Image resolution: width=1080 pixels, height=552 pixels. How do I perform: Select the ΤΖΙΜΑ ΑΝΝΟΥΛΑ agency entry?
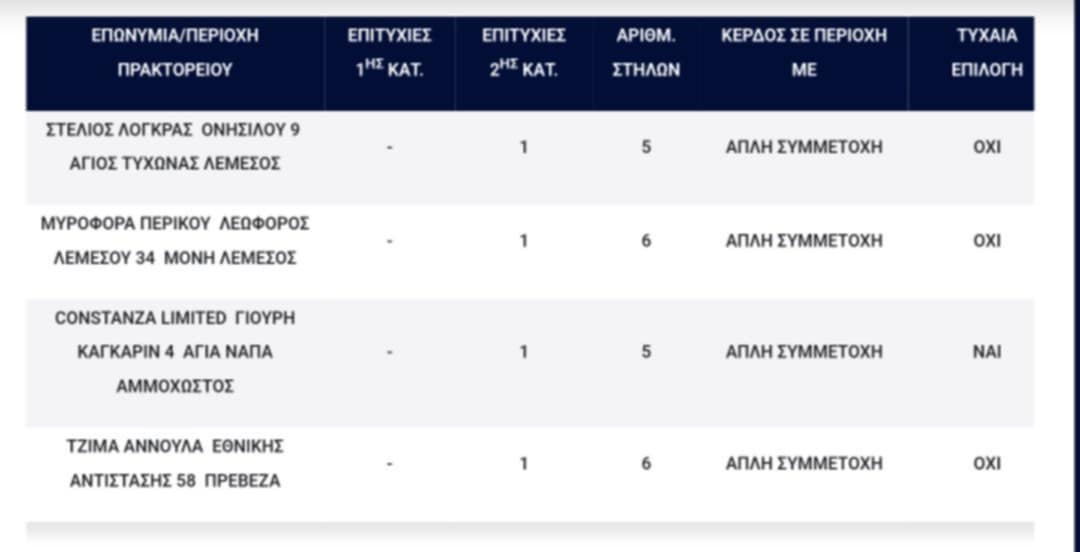(175, 463)
